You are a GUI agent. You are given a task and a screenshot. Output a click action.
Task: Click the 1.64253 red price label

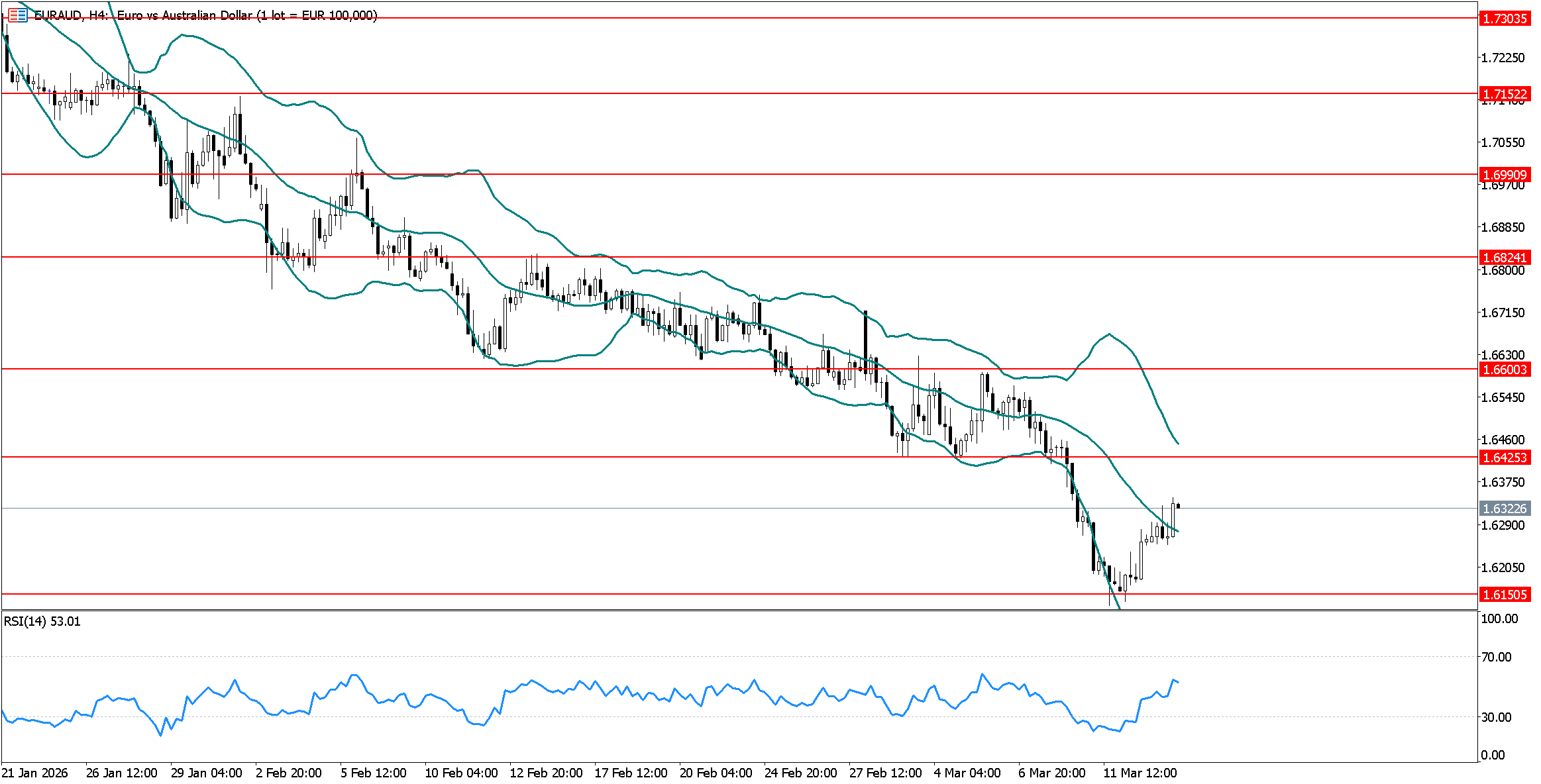tap(1504, 458)
